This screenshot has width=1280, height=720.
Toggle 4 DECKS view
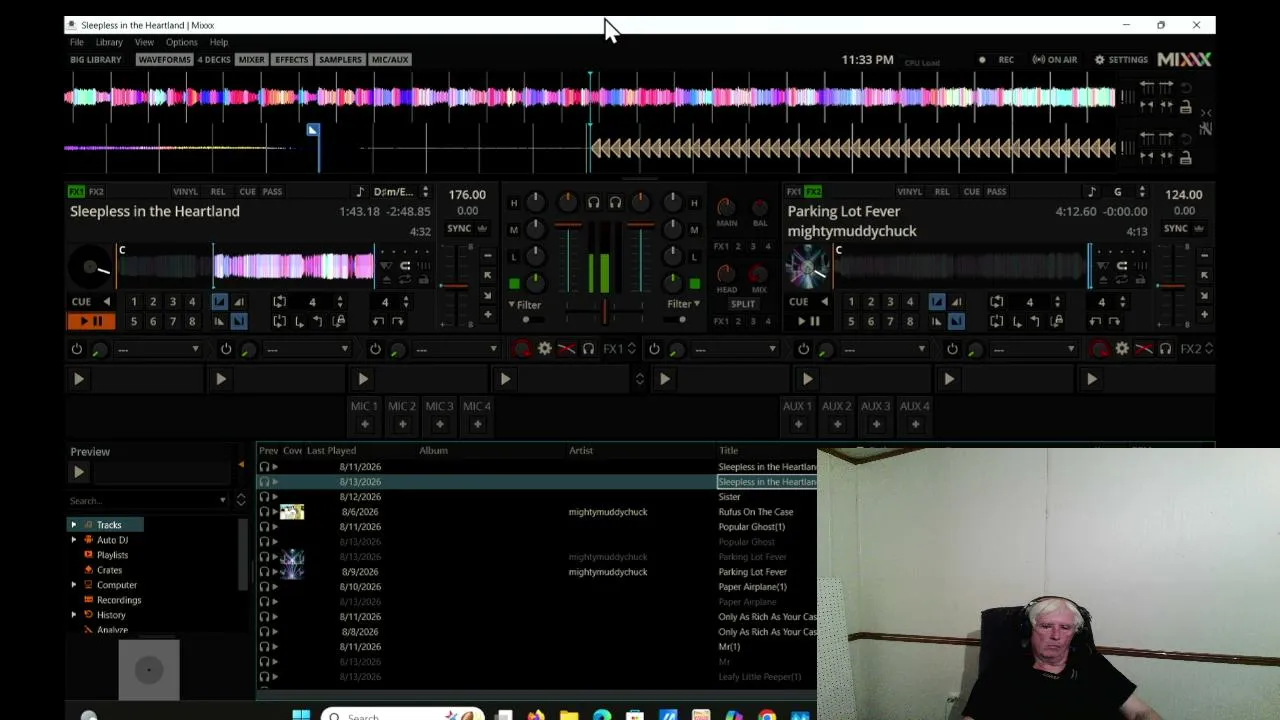click(214, 60)
